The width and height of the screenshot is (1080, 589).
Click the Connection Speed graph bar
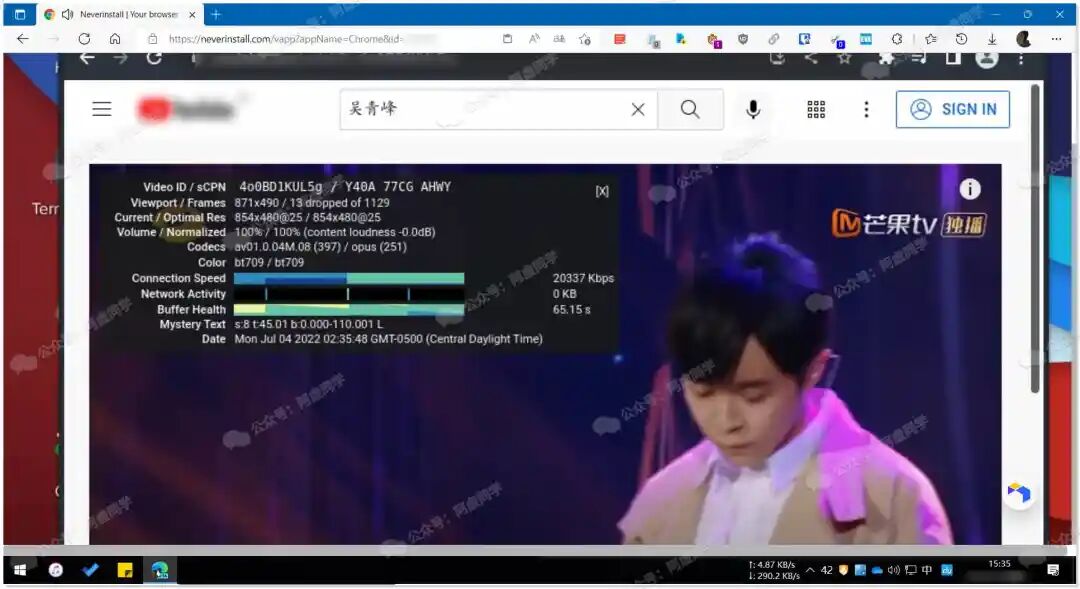[349, 278]
